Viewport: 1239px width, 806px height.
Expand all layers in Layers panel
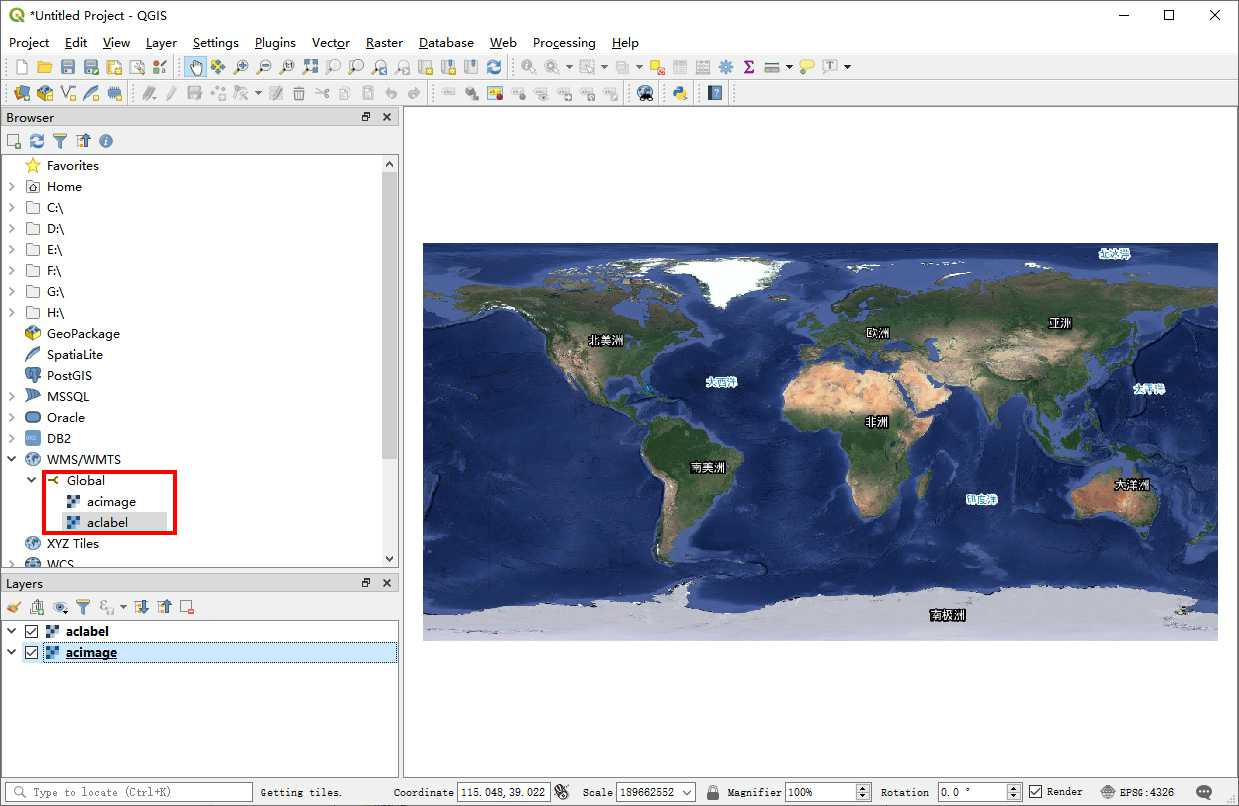[x=142, y=607]
